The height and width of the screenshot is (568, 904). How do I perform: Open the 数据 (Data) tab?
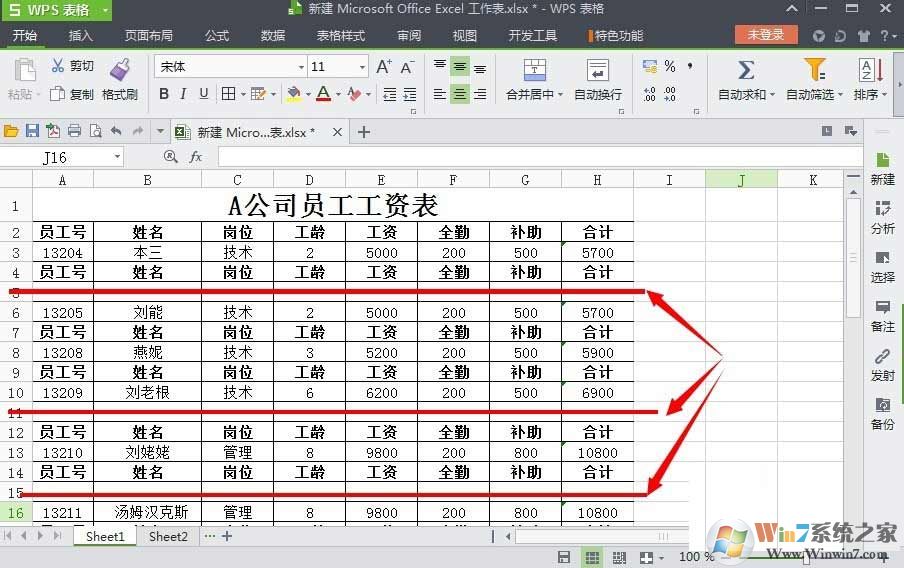tap(273, 36)
